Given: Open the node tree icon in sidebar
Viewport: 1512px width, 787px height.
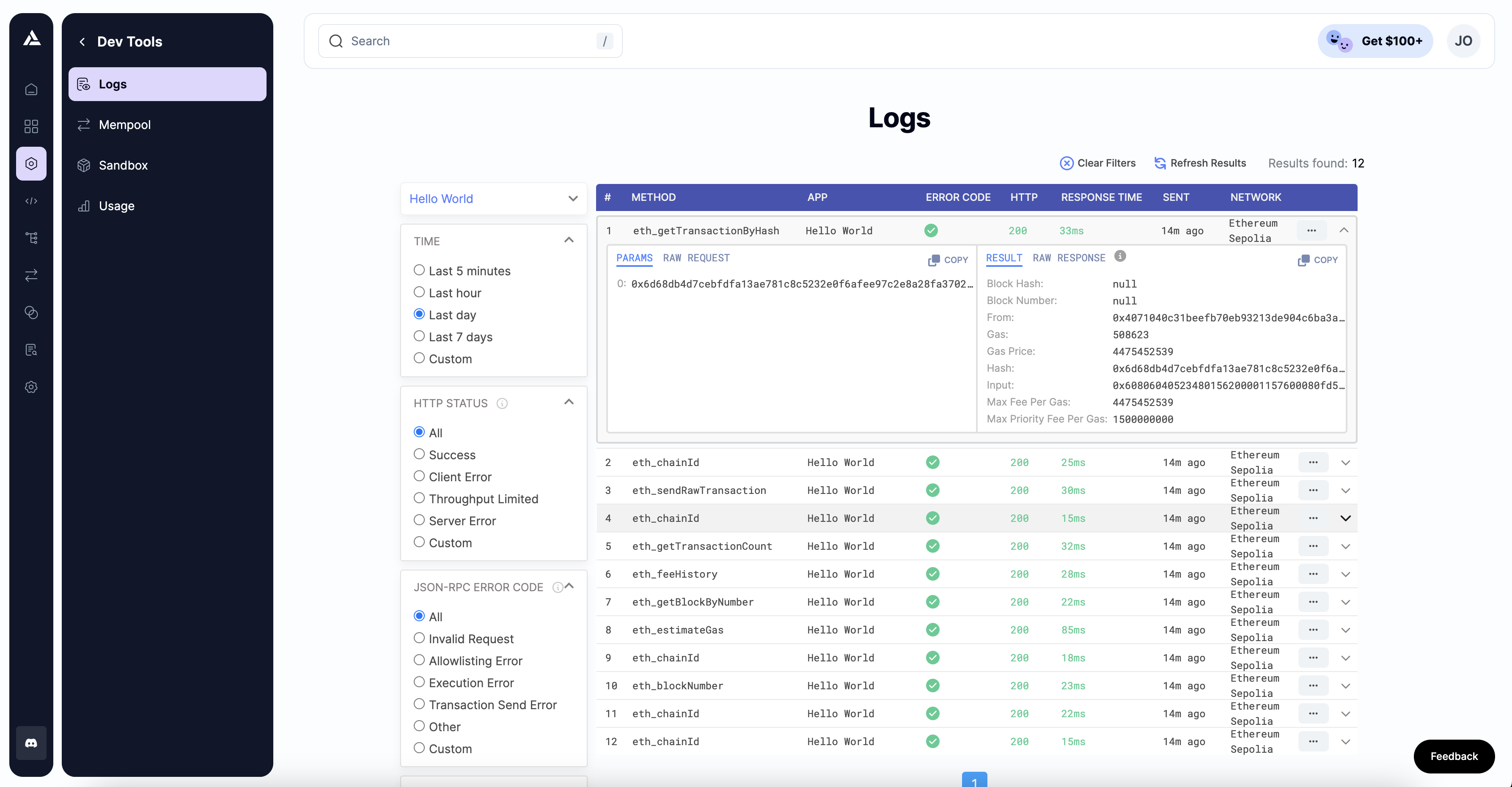Looking at the screenshot, I should click(x=31, y=238).
